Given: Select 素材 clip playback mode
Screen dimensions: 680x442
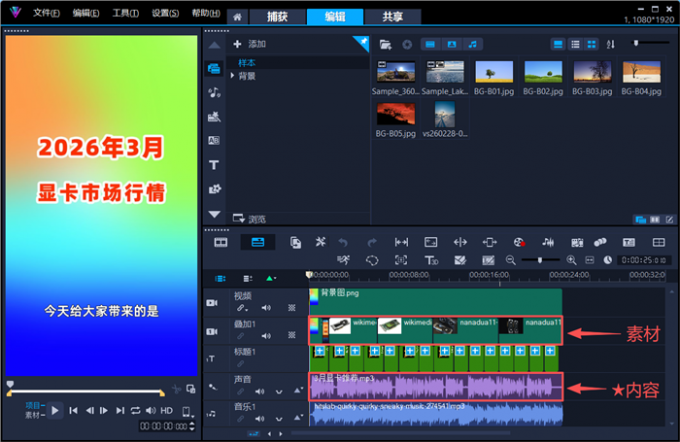Looking at the screenshot, I should 33,415.
